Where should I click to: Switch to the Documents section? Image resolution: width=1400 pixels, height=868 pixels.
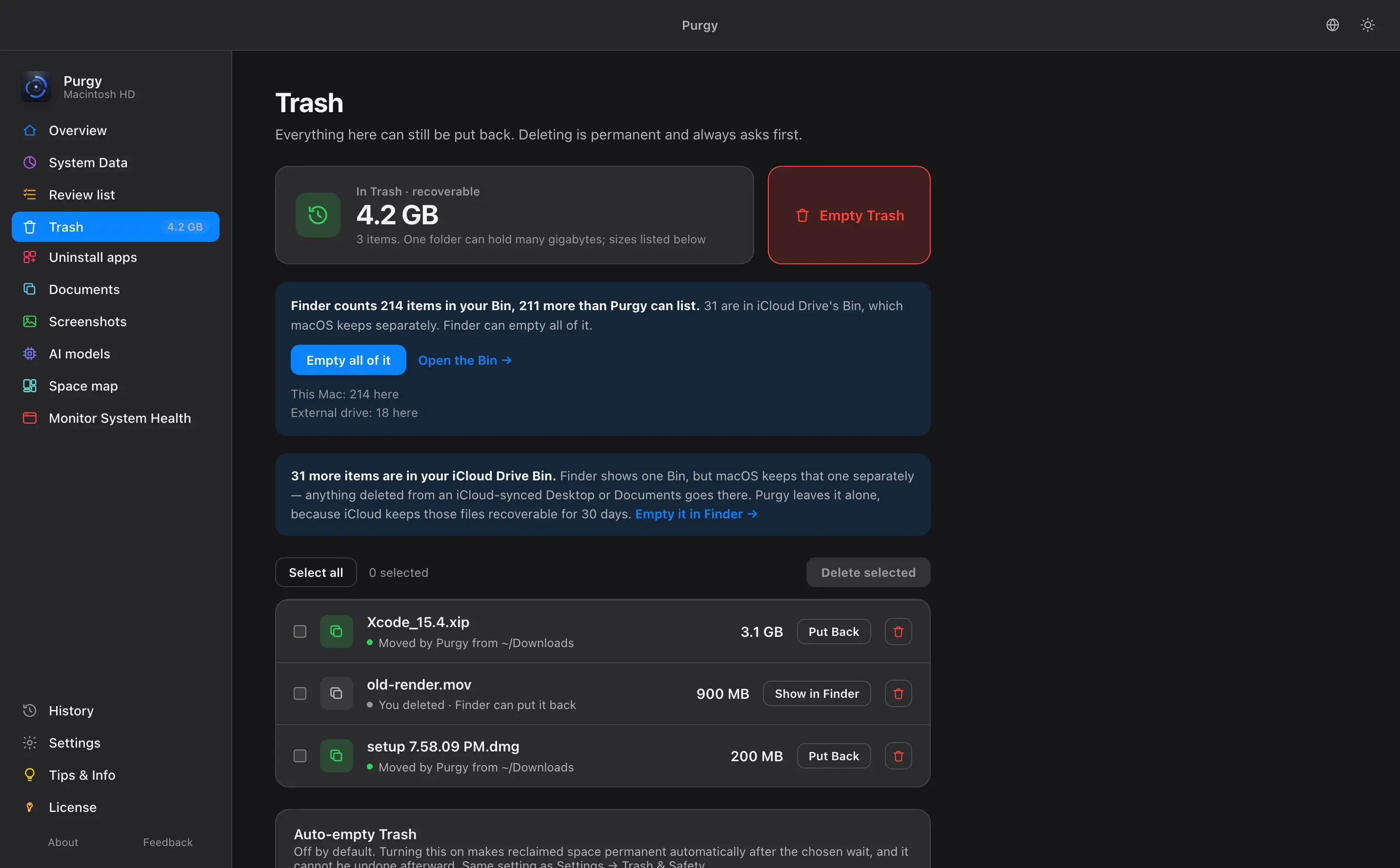tap(116, 289)
